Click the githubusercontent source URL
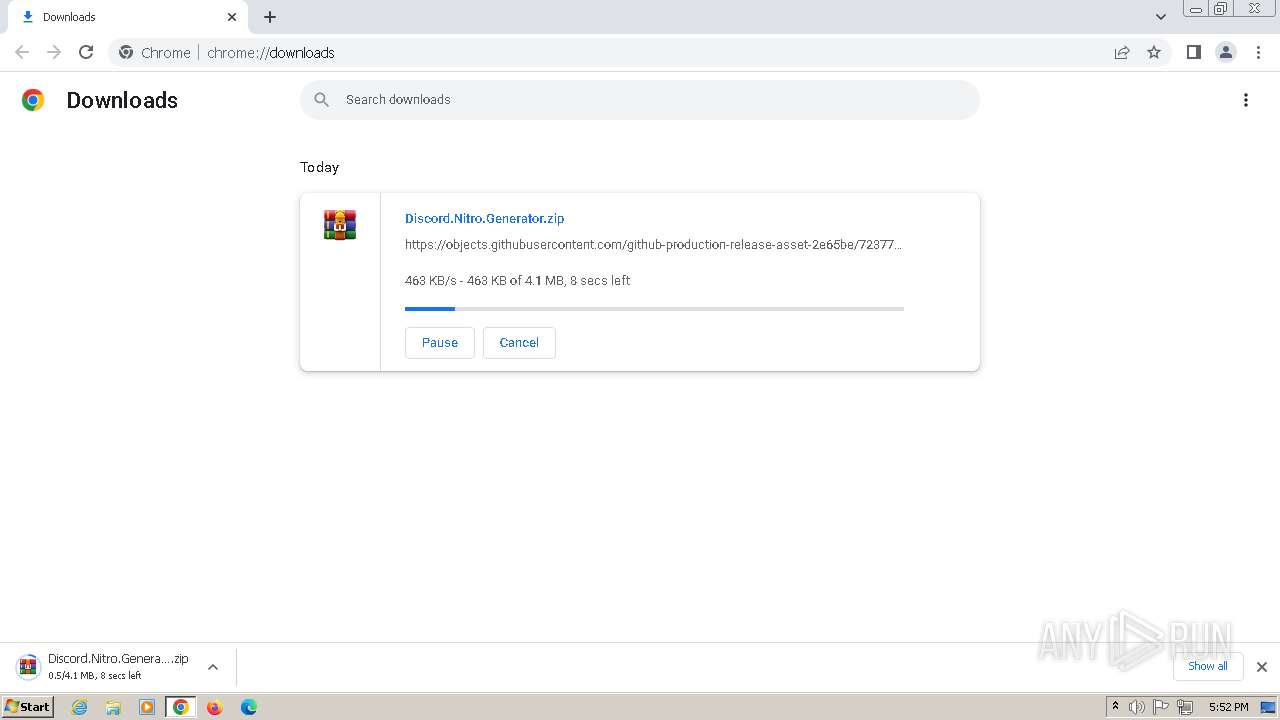Image resolution: width=1280 pixels, height=720 pixels. (654, 244)
